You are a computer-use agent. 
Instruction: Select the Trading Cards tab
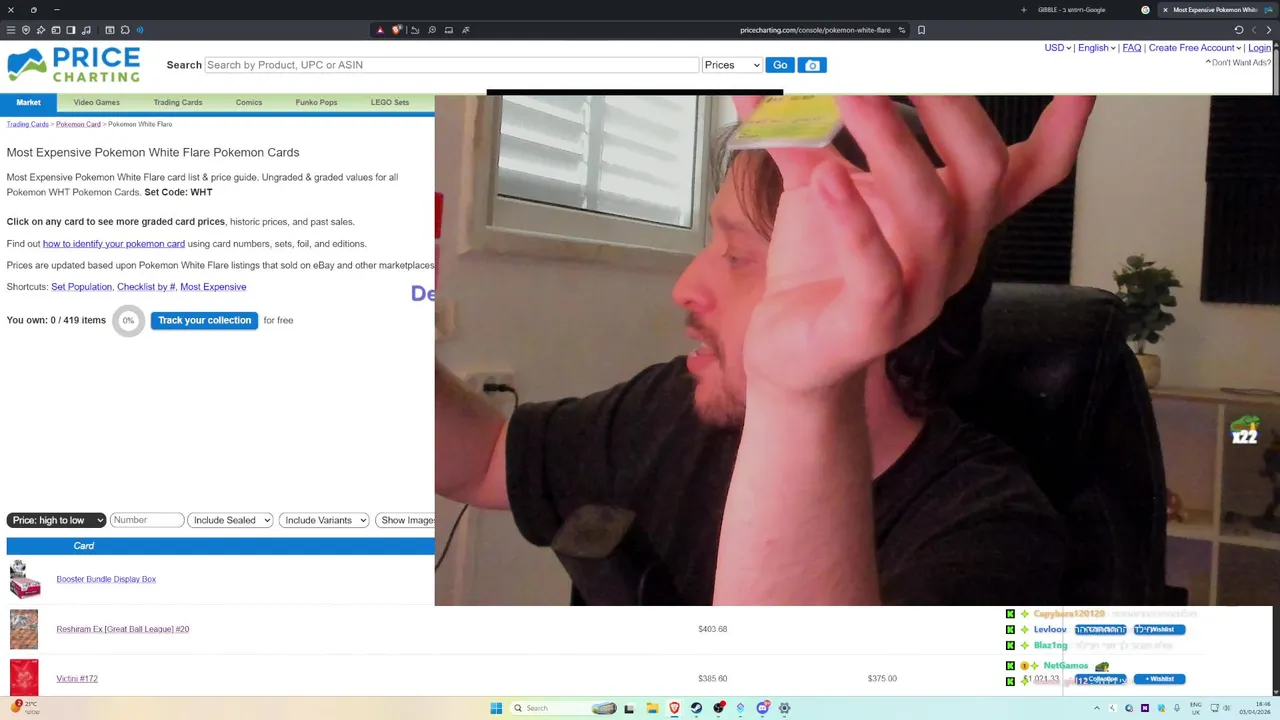[178, 102]
